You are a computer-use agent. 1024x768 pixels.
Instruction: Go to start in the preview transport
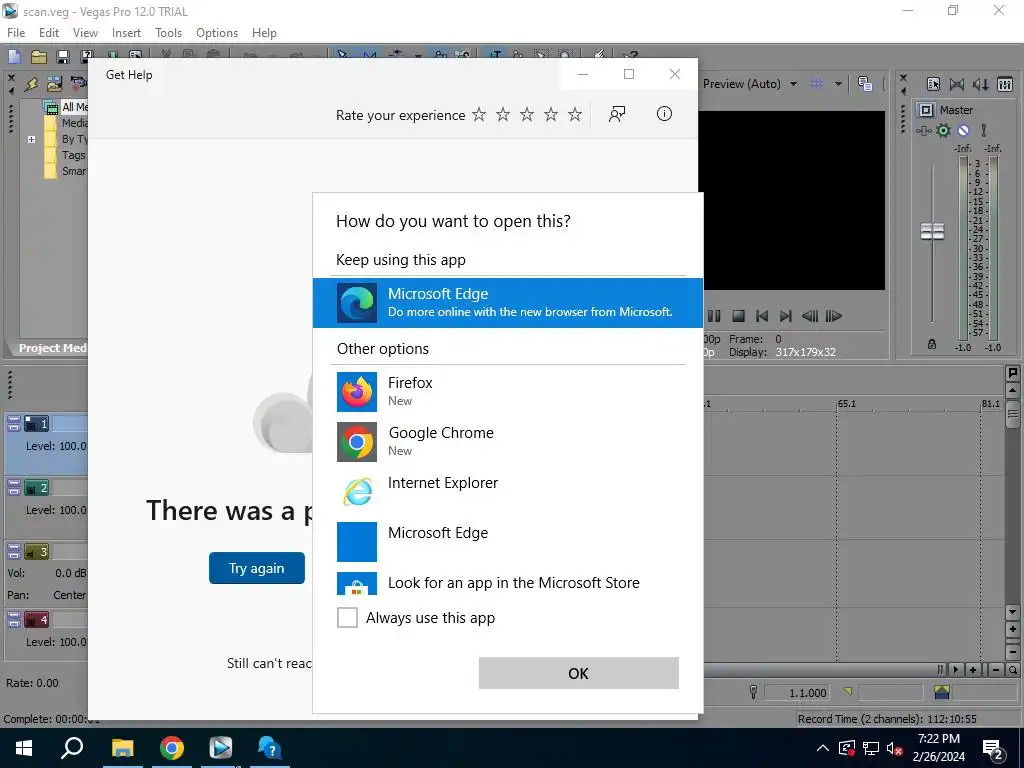[x=762, y=316]
